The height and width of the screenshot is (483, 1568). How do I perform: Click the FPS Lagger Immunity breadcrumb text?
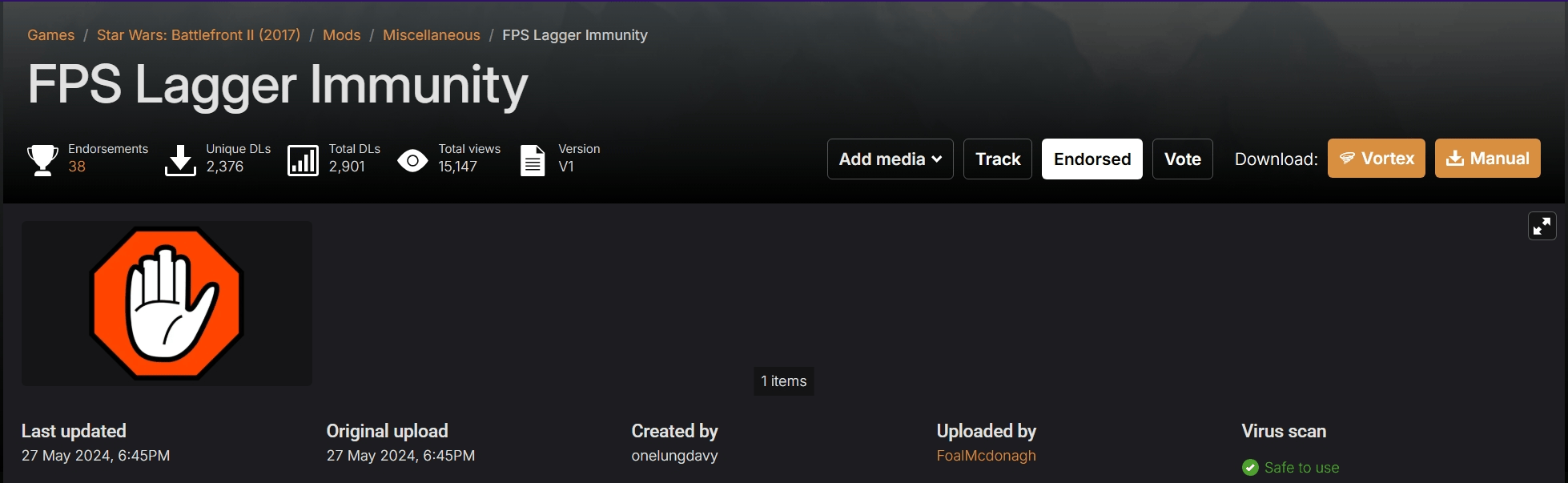[574, 35]
